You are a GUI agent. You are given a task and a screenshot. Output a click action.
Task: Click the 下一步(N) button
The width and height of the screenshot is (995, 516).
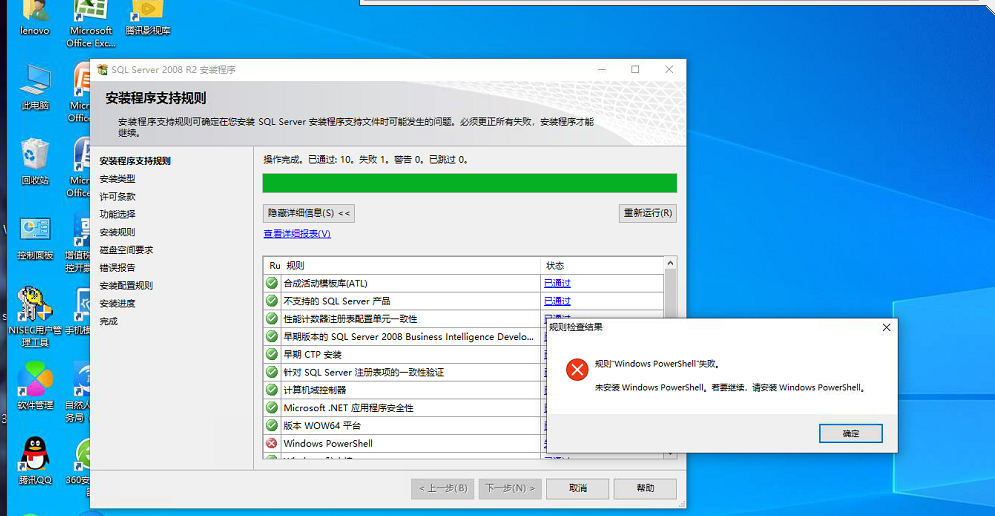coord(510,488)
